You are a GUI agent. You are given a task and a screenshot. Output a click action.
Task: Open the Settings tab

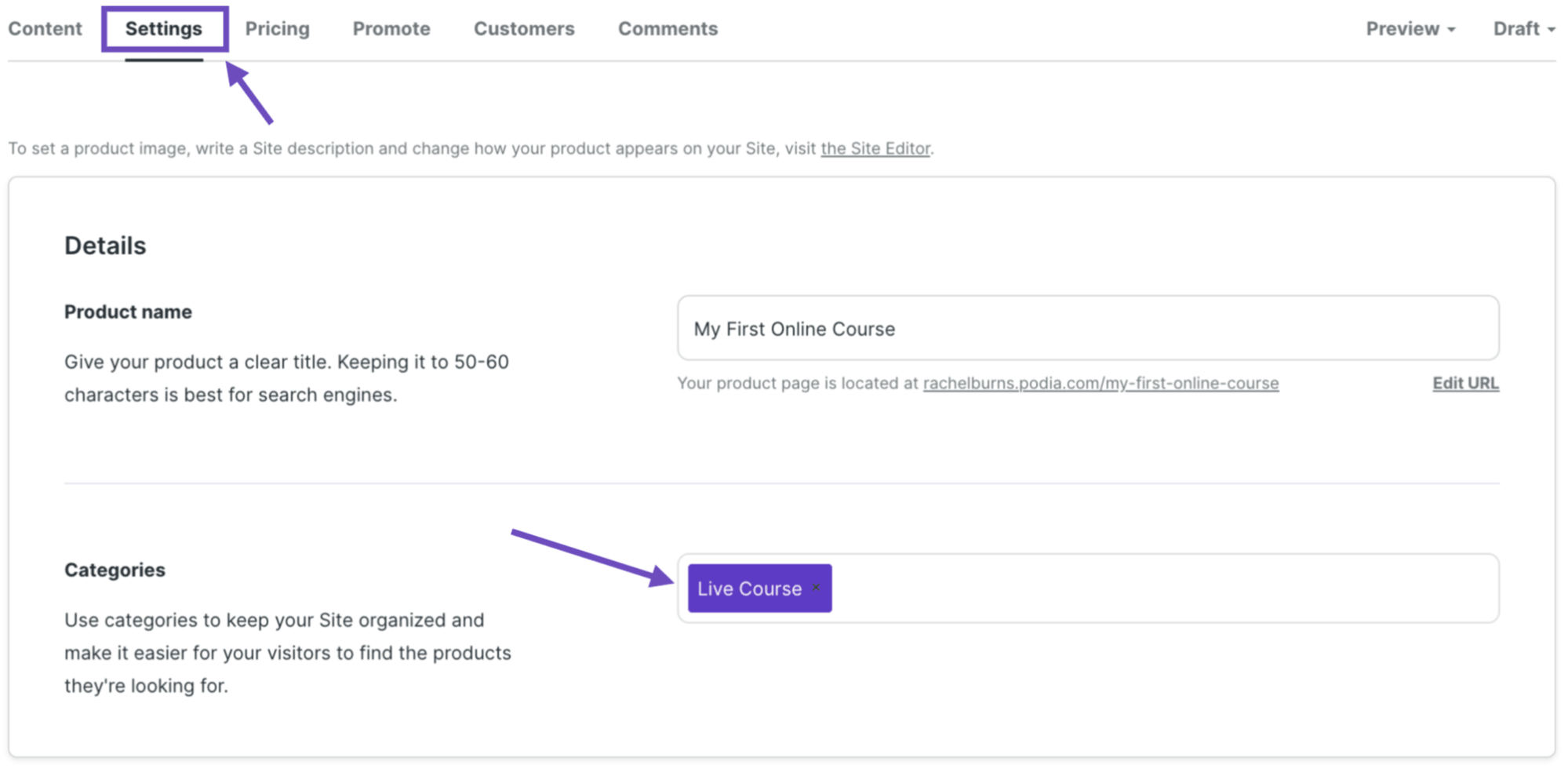pos(163,28)
